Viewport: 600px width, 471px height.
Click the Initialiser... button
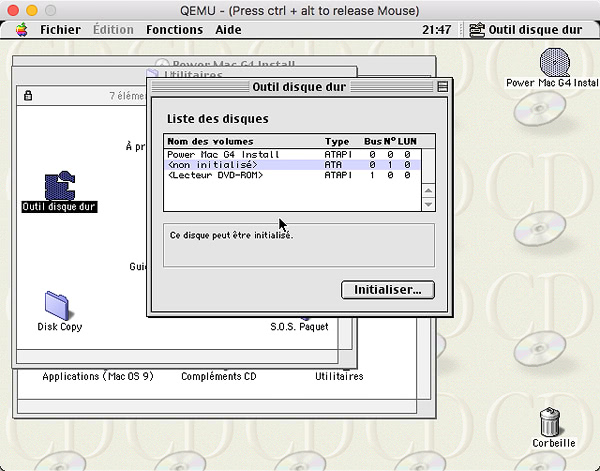[388, 290]
